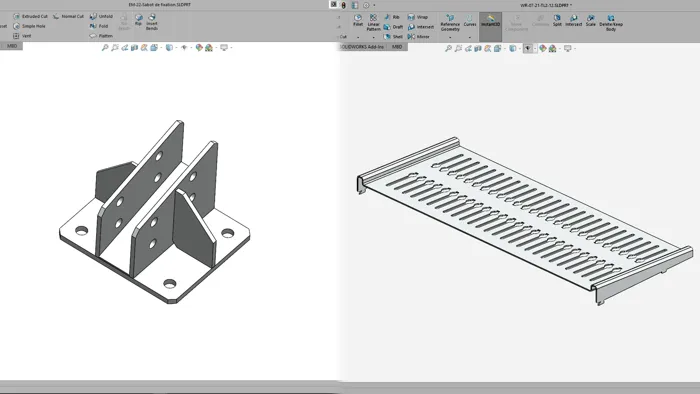Switch to the SOLIDWORKS Add-Ins tab

tap(362, 47)
